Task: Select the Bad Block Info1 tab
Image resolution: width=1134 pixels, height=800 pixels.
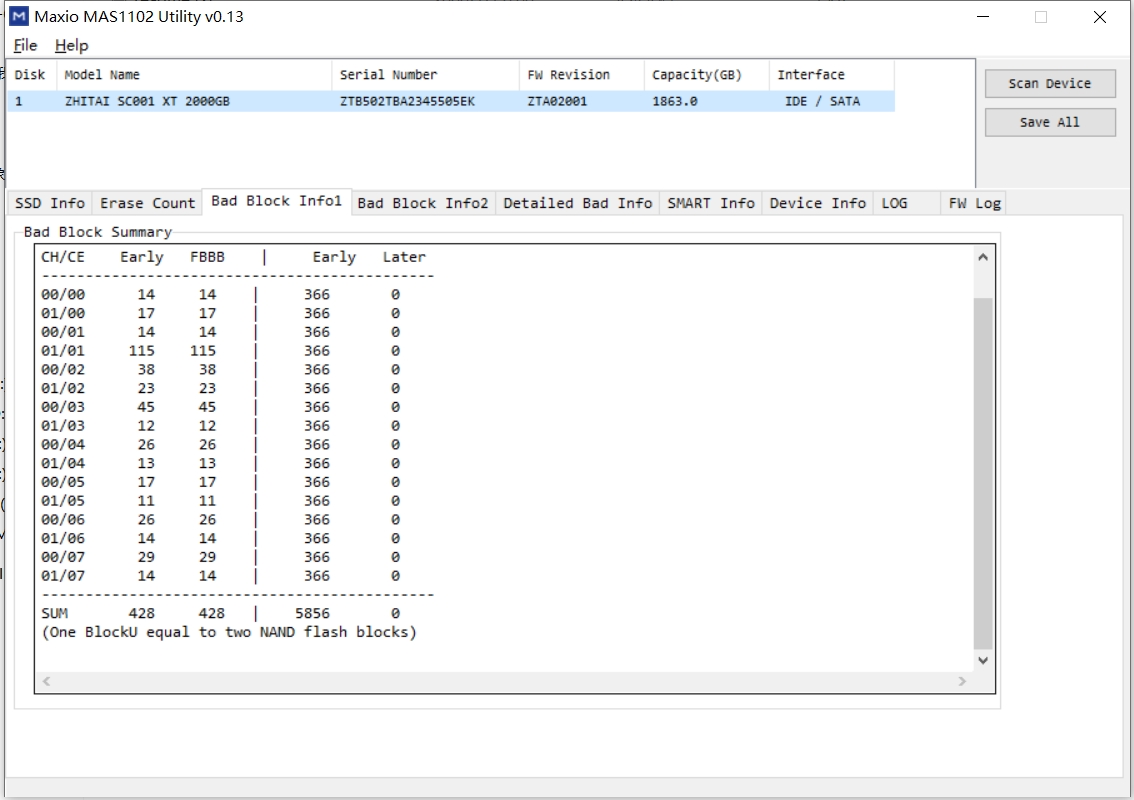Action: 276,201
